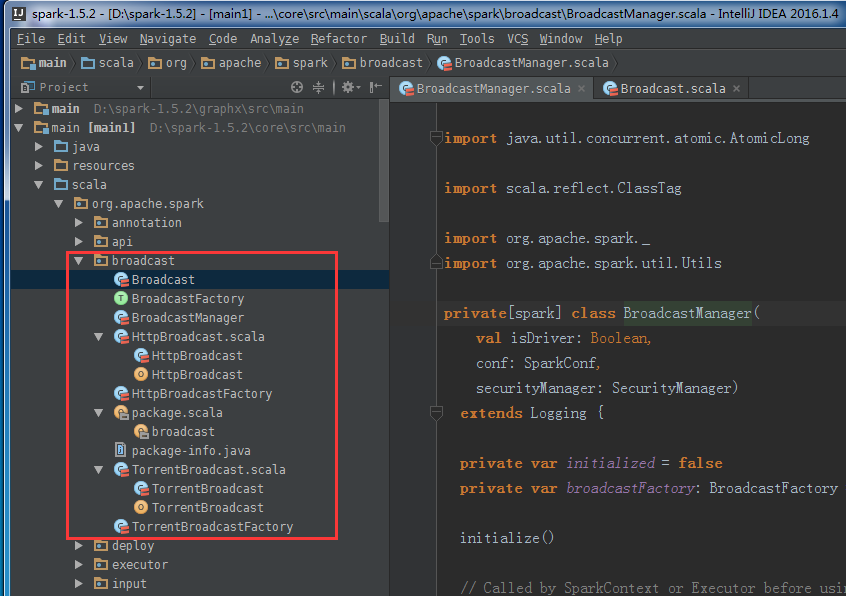Collapse the TorrentBroadcast.scala node
Screen dimensions: 846x596
pos(99,470)
